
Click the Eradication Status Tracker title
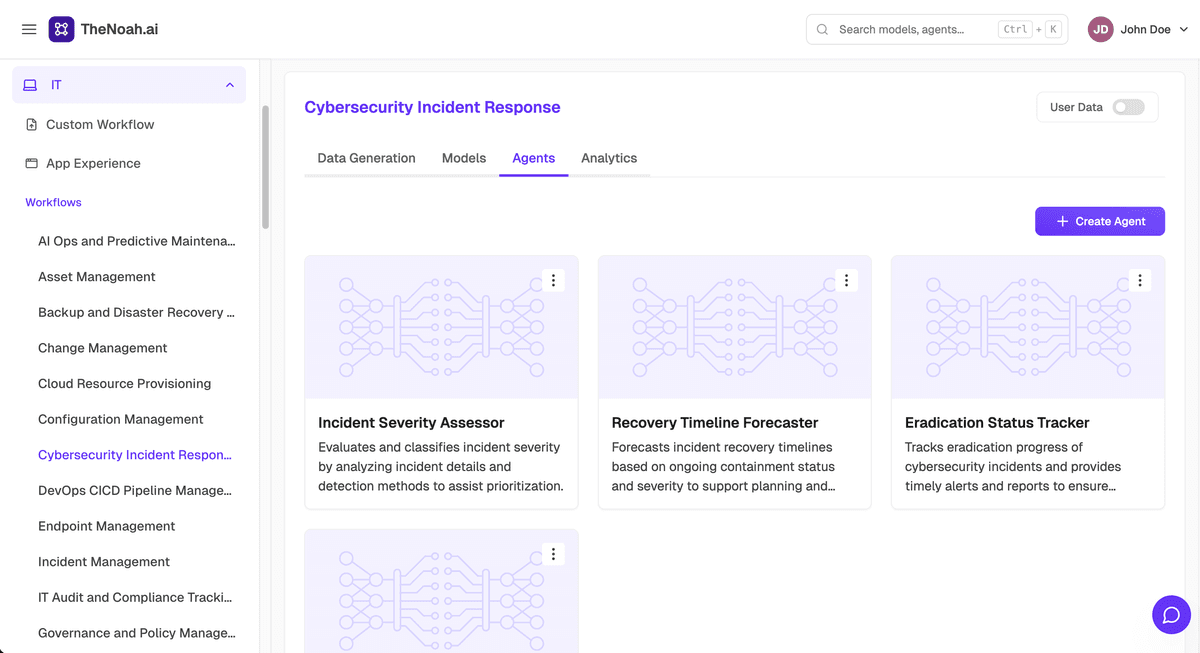point(997,423)
